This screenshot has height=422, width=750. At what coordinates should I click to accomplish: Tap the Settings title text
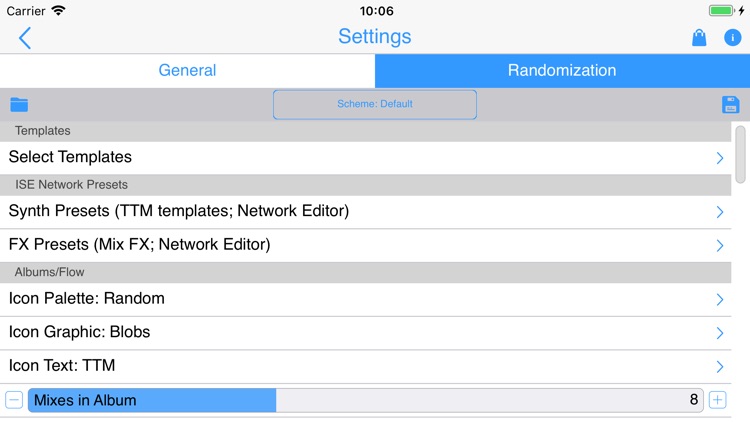[x=375, y=37]
